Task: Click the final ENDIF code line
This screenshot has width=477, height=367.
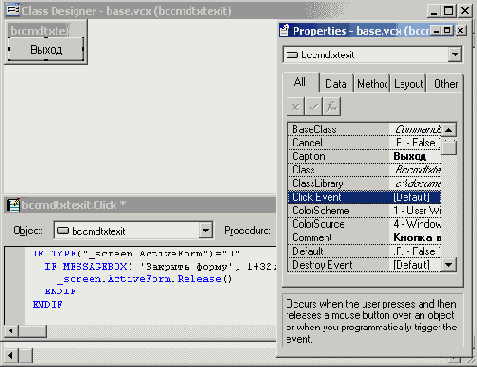Action: point(47,305)
